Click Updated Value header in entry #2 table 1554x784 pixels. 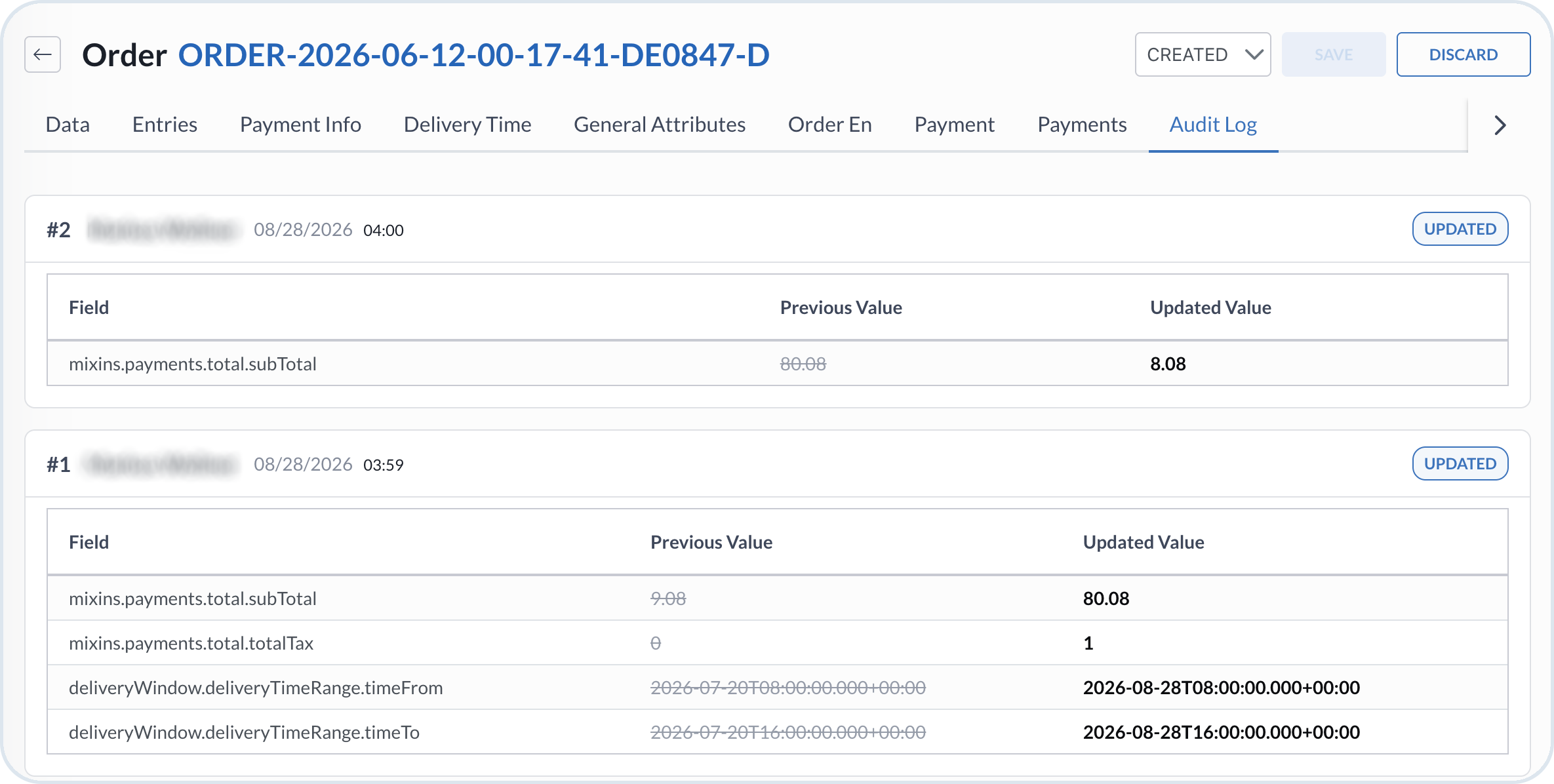1210,307
